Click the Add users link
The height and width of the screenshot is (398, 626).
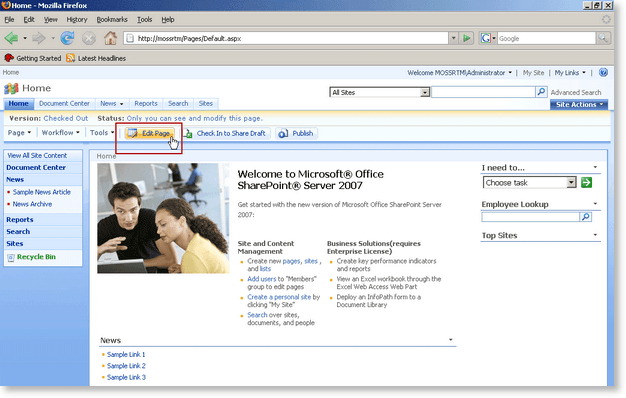pyautogui.click(x=261, y=279)
